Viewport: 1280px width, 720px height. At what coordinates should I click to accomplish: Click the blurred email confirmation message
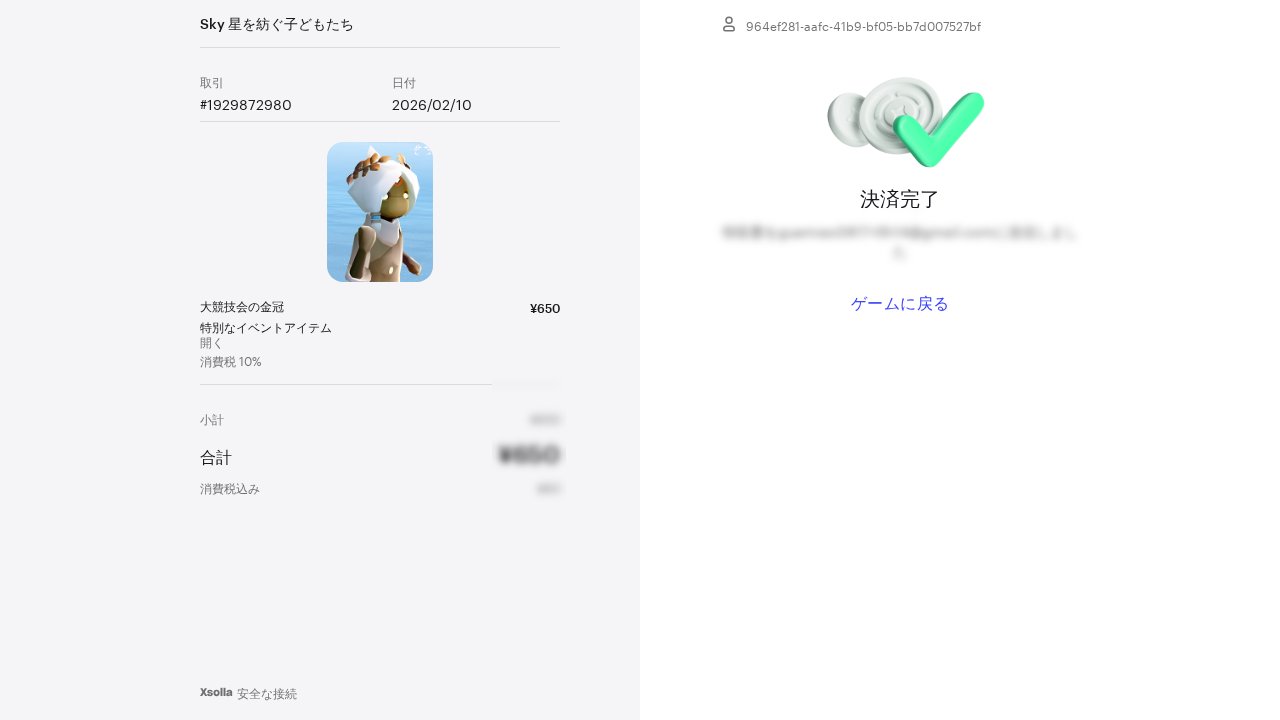pos(900,242)
